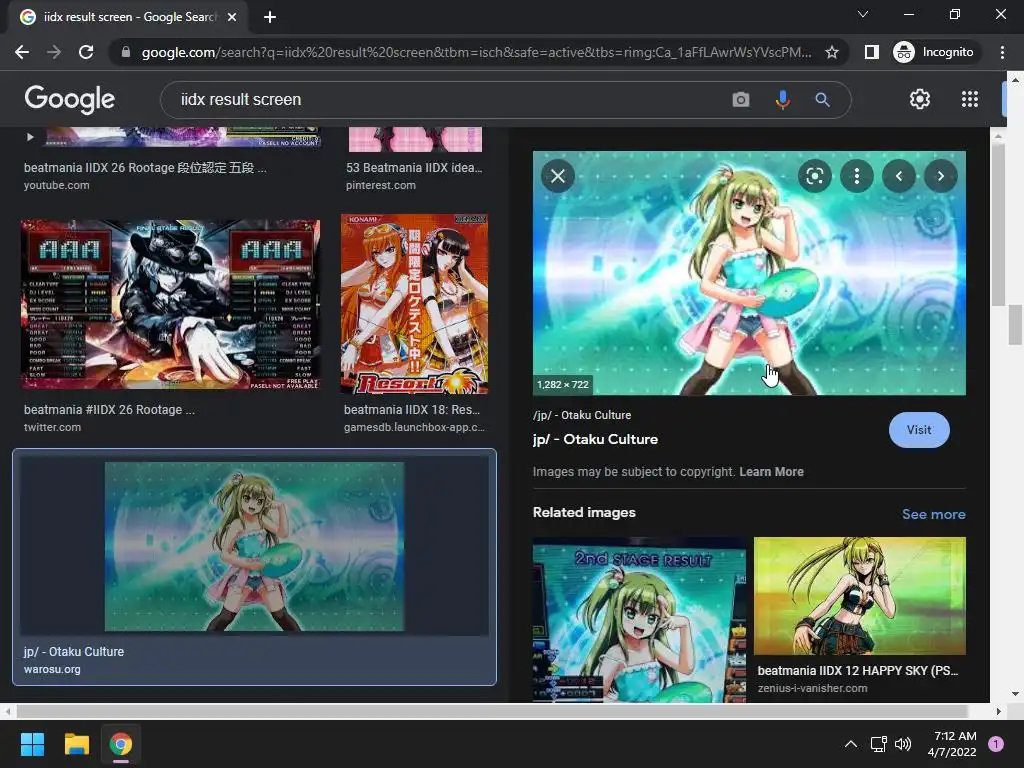Bookmark this page with the star icon
The height and width of the screenshot is (768, 1024).
click(x=831, y=52)
